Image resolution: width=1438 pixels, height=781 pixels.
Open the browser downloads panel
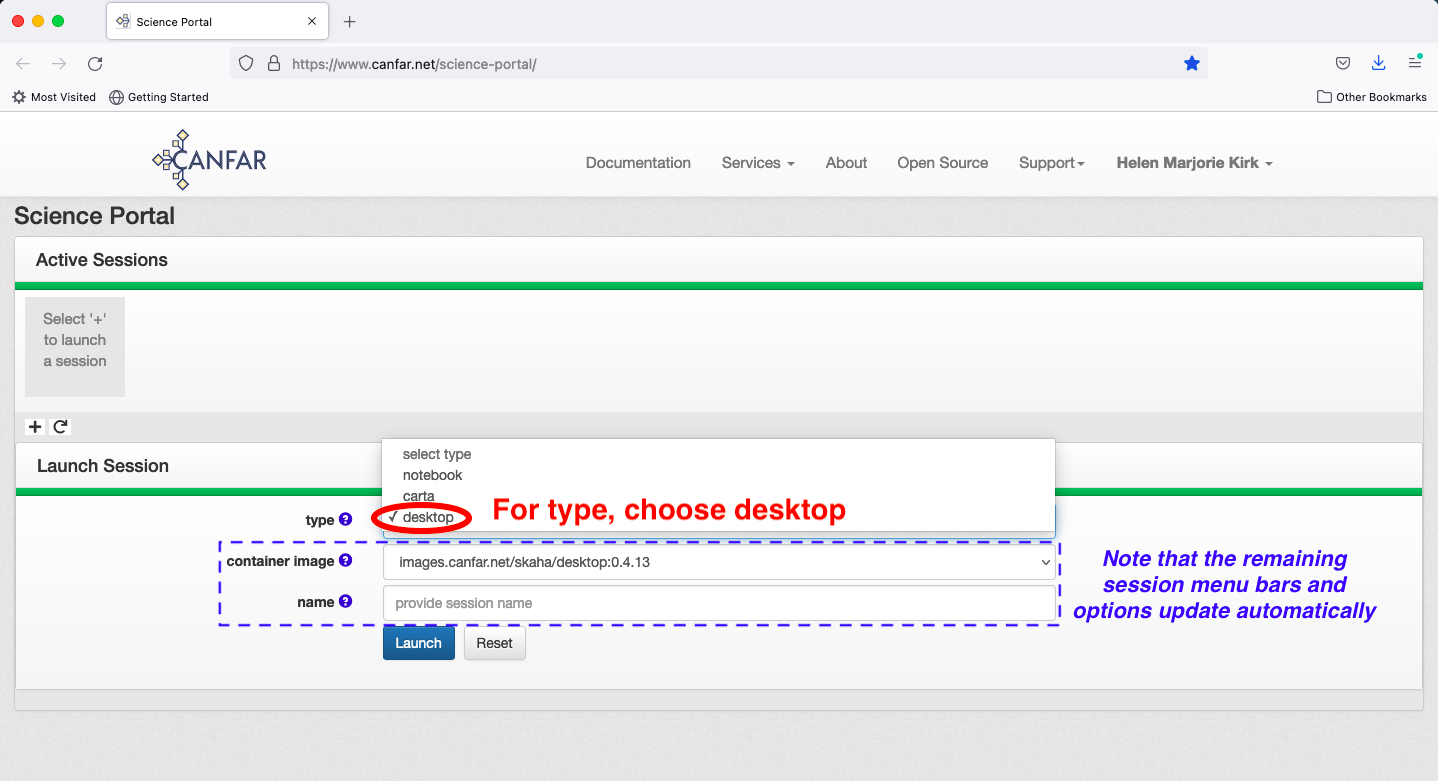click(x=1379, y=63)
